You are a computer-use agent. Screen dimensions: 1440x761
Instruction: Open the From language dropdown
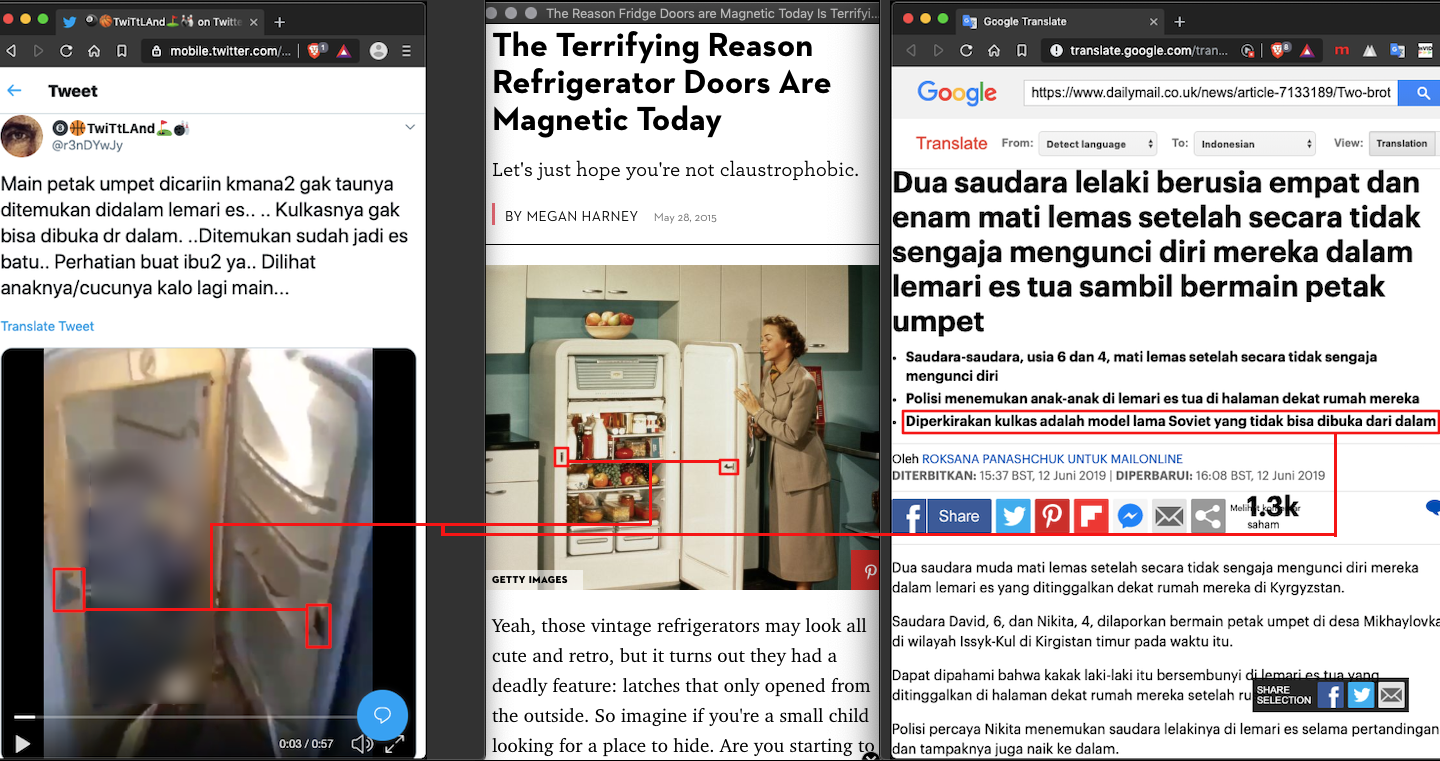(1097, 144)
